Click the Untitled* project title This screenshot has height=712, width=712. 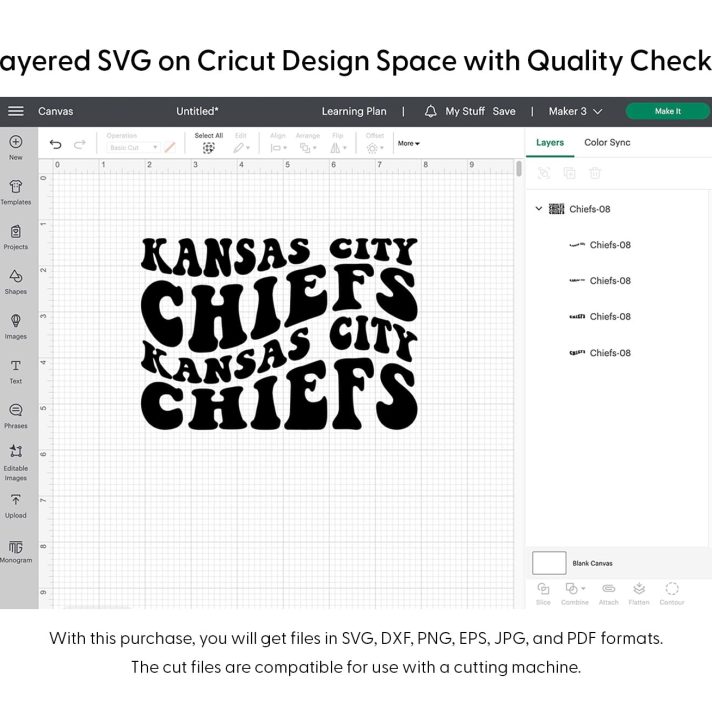click(x=197, y=111)
